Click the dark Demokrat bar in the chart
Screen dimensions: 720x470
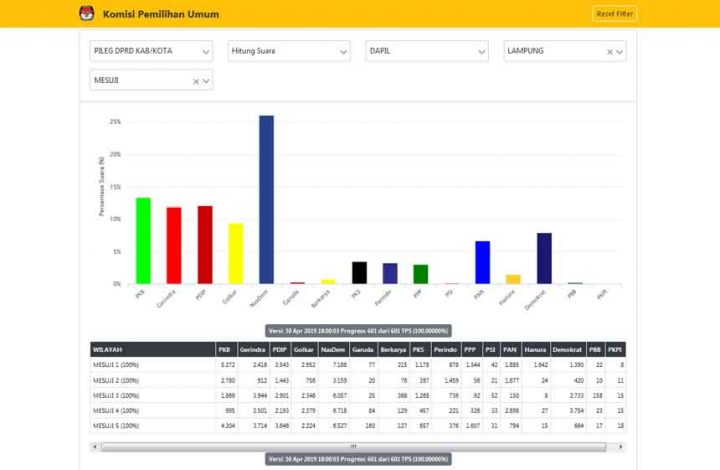pos(544,258)
